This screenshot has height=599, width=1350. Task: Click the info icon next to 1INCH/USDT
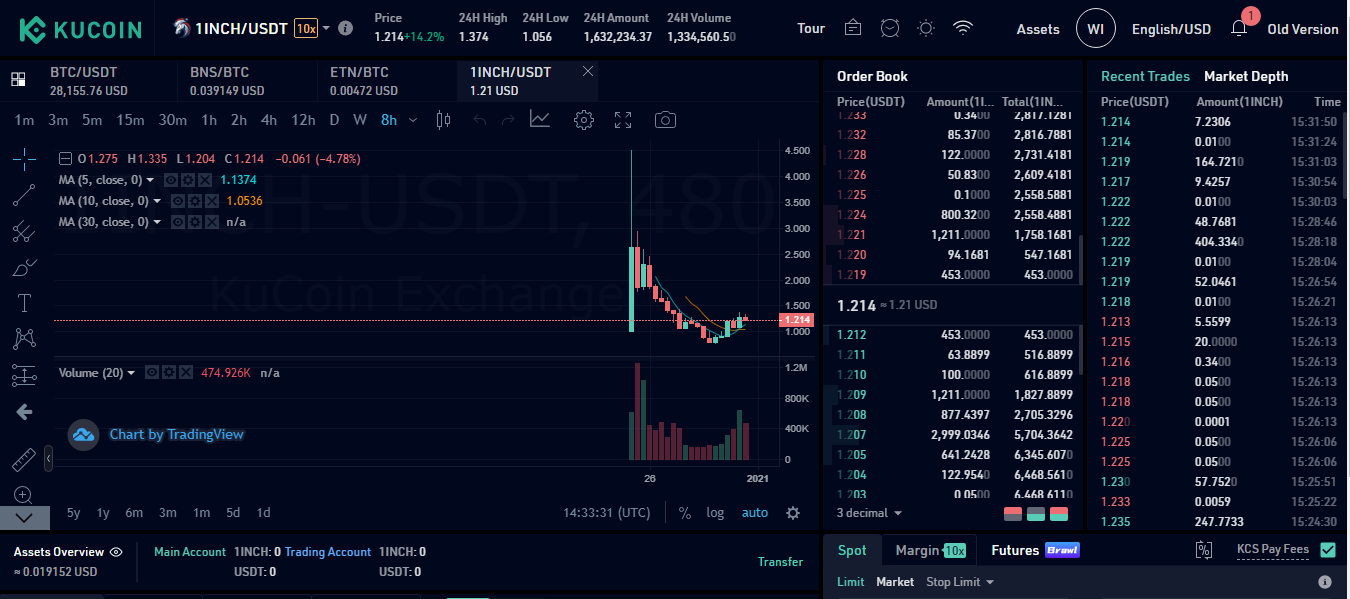(x=346, y=28)
